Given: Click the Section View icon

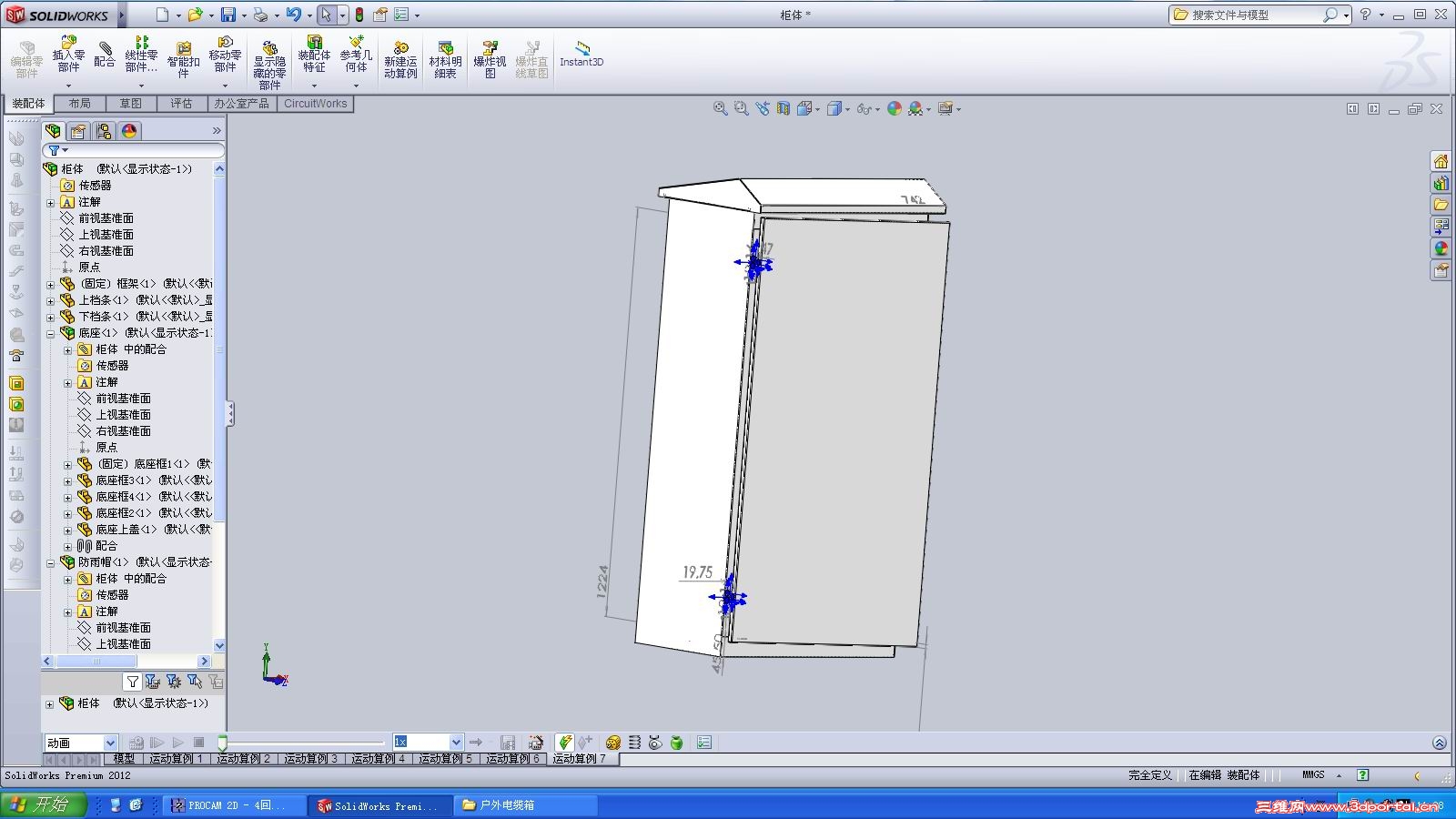Looking at the screenshot, I should pyautogui.click(x=783, y=108).
